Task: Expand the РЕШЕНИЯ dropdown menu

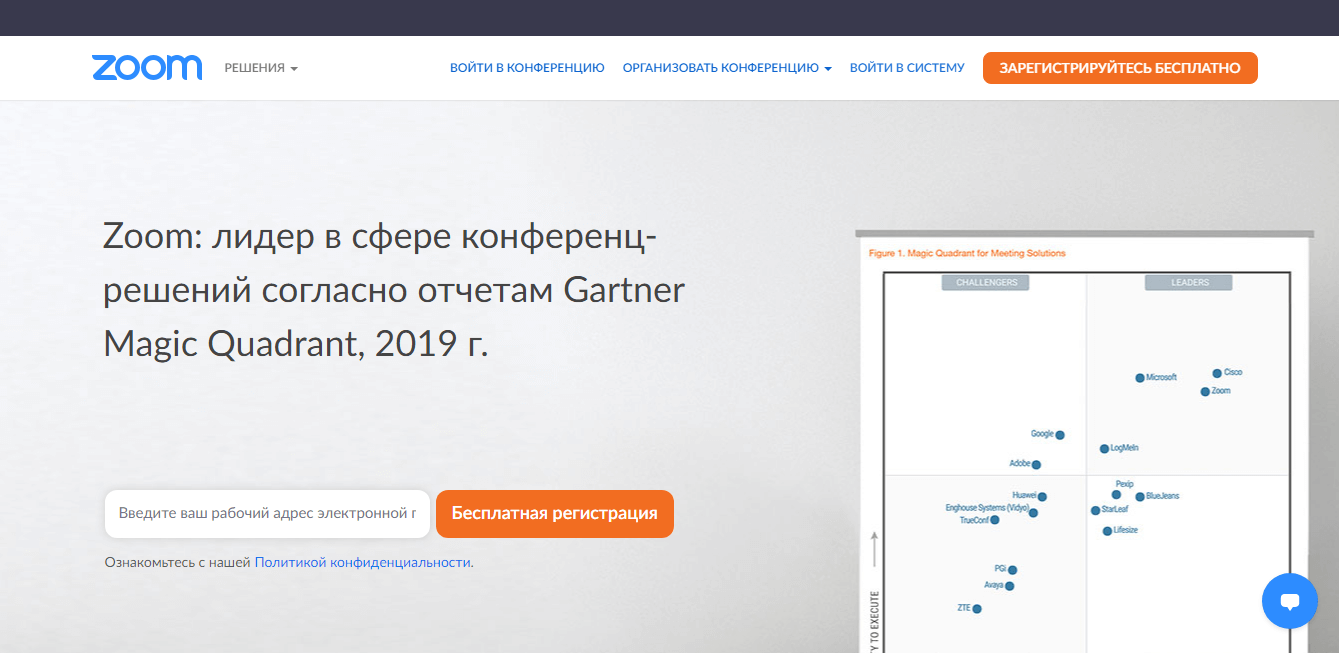Action: pos(261,68)
